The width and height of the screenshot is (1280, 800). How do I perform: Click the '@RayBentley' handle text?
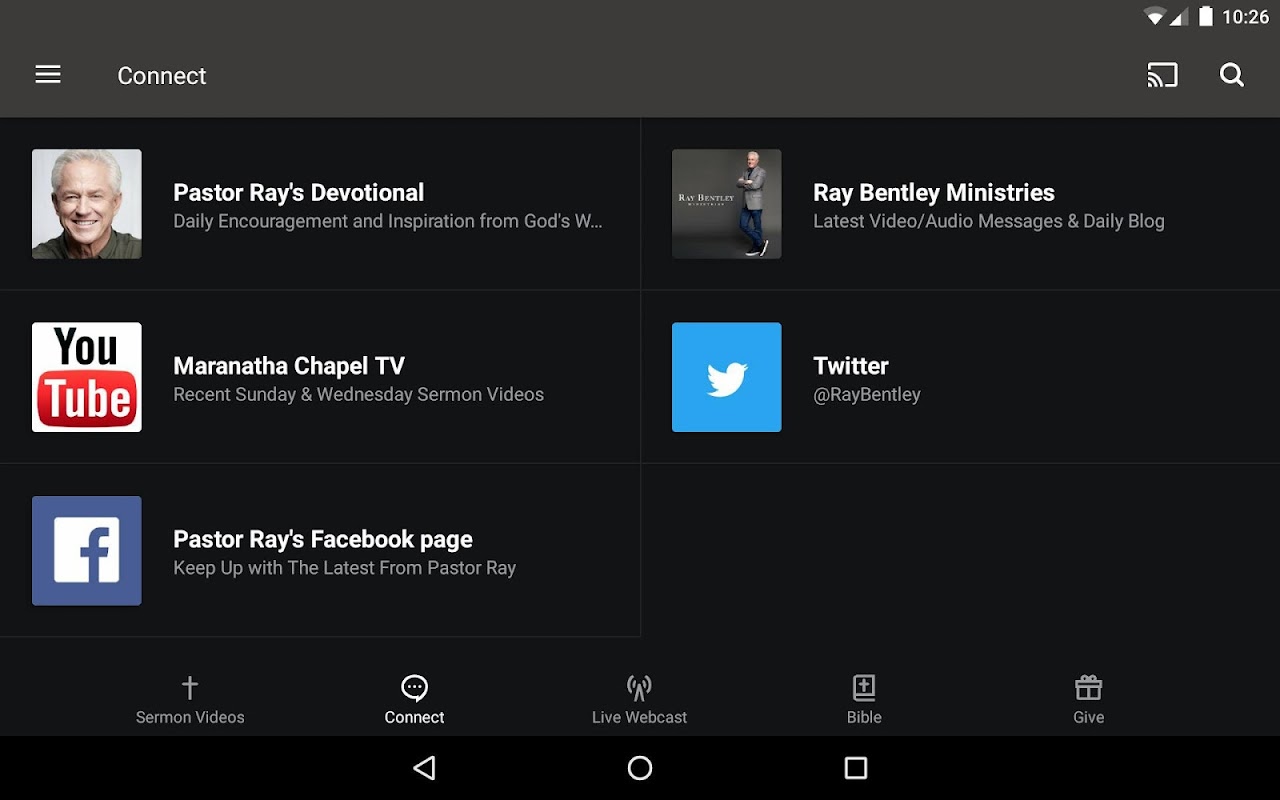click(867, 395)
